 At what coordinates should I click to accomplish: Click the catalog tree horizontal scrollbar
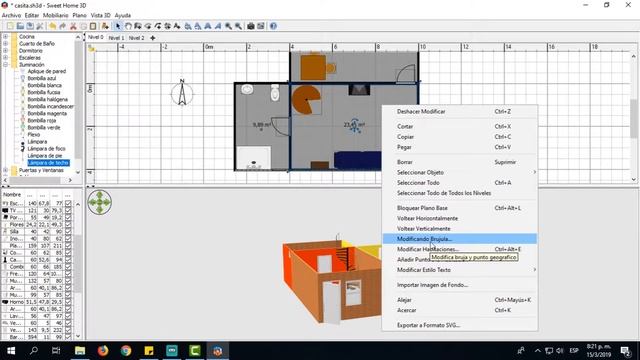(35, 180)
